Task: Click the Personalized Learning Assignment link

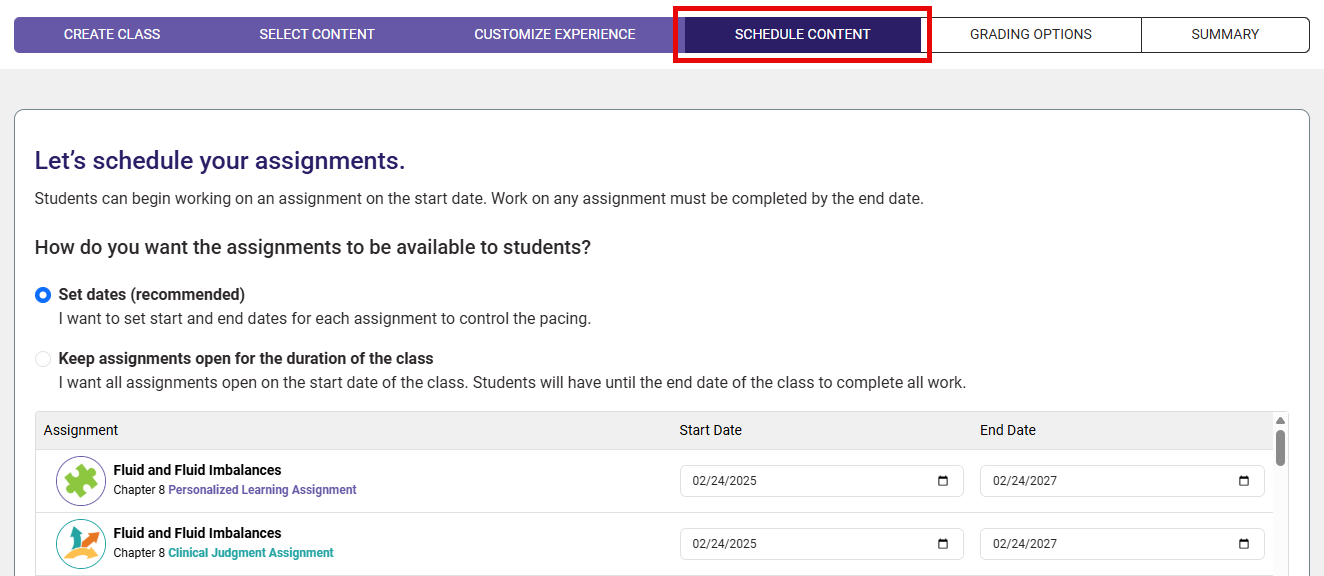Action: click(x=262, y=490)
